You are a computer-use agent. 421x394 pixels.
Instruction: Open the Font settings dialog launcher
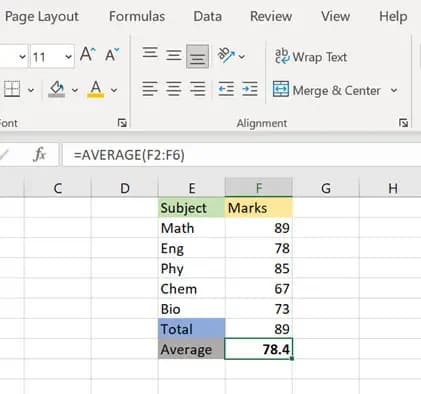click(x=122, y=123)
